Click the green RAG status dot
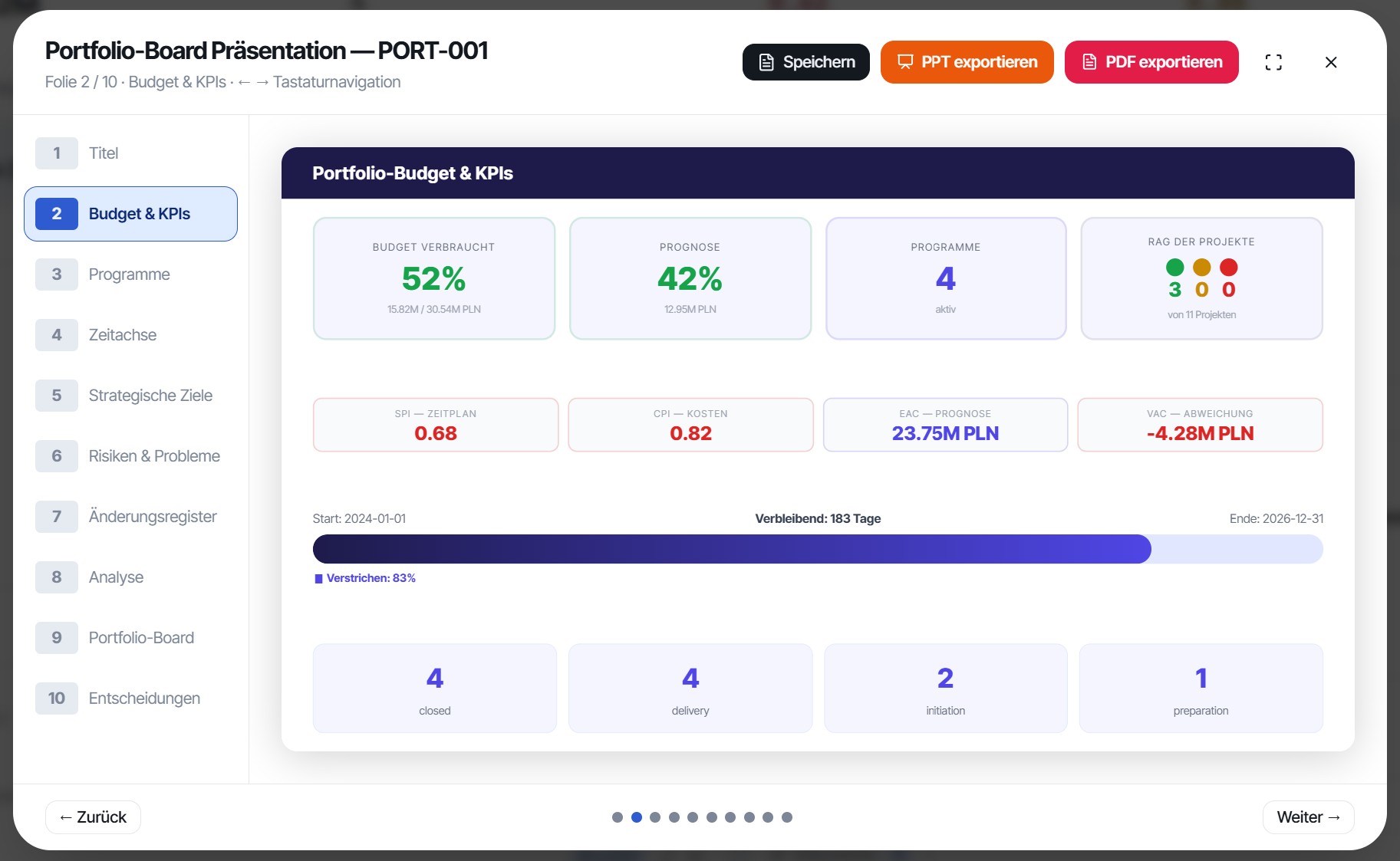 click(1174, 267)
